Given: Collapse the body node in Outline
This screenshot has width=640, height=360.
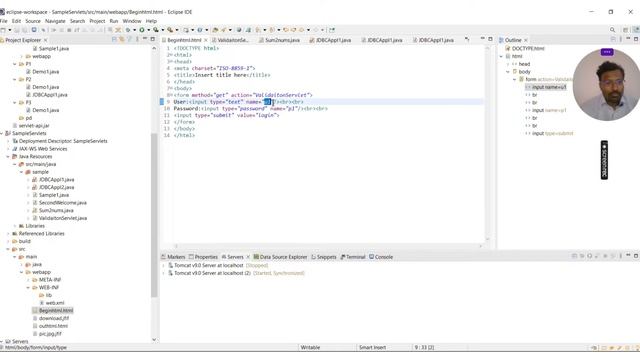Looking at the screenshot, I should tap(508, 72).
